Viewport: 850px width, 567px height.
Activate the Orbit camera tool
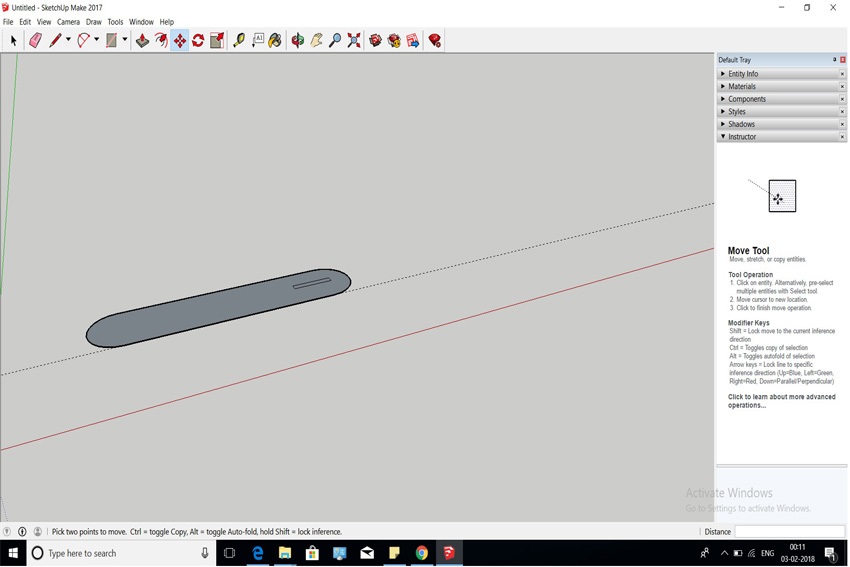[297, 41]
